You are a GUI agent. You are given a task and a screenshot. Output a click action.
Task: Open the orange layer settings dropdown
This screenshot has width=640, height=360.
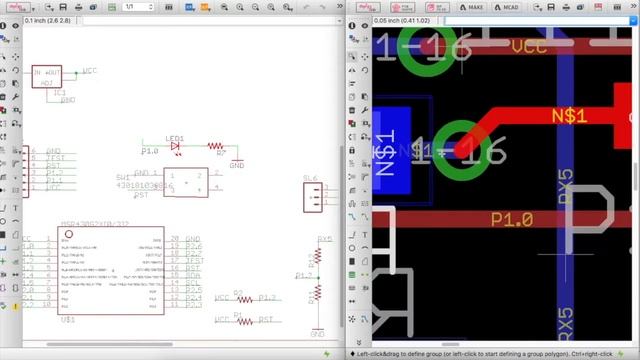click(x=205, y=7)
